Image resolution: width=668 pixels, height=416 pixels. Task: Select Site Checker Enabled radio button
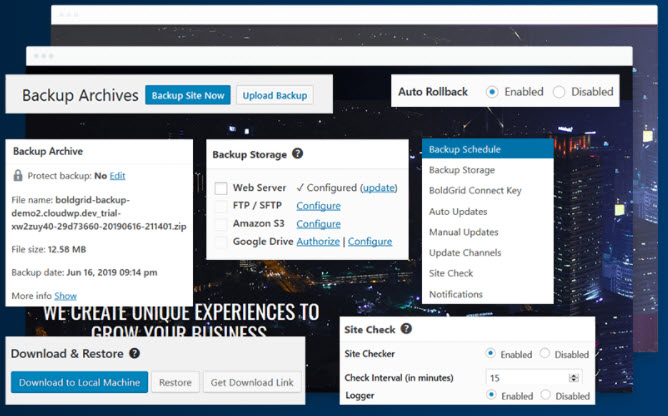tap(490, 353)
